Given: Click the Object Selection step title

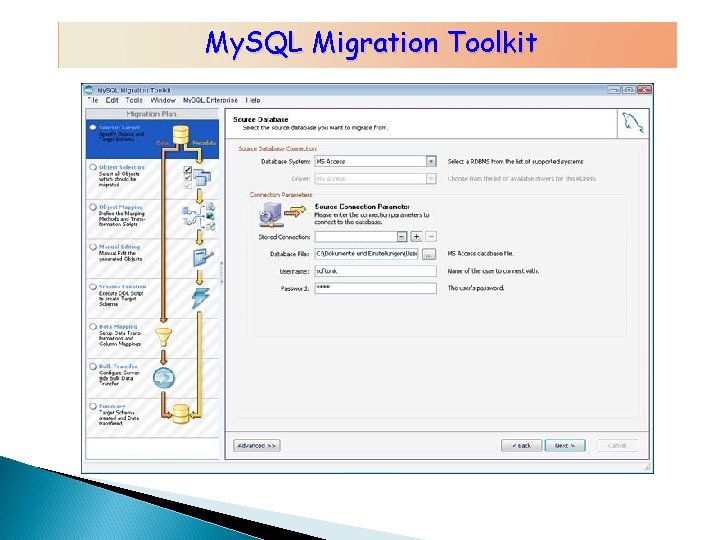Looking at the screenshot, I should pyautogui.click(x=122, y=167).
